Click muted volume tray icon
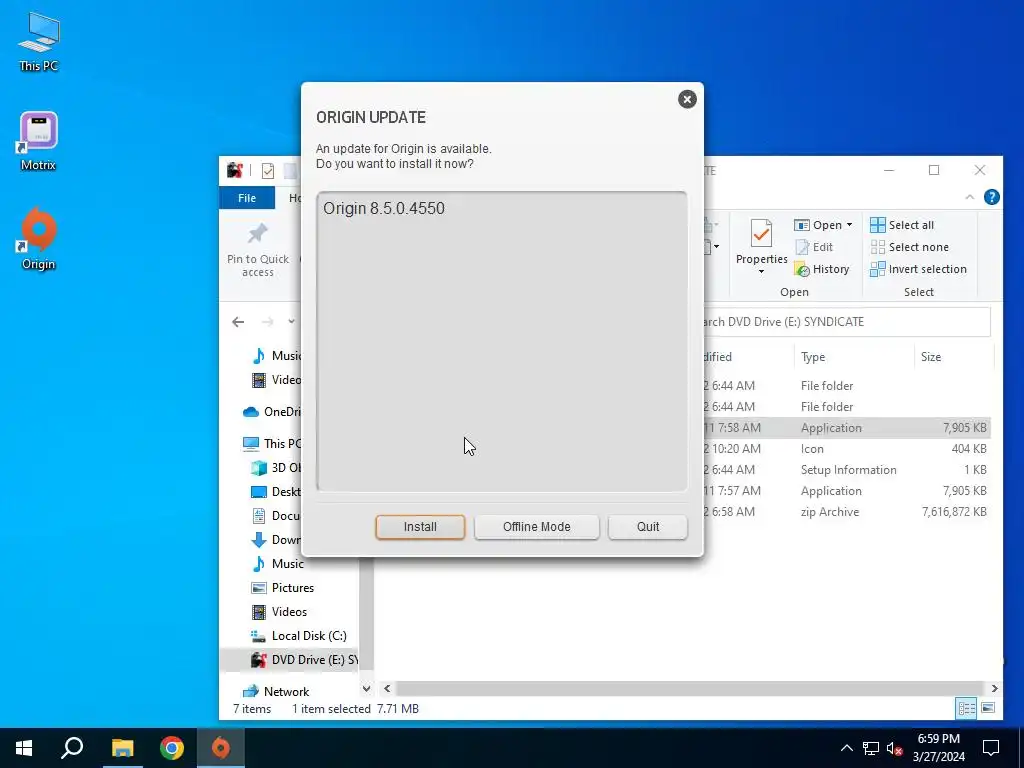The width and height of the screenshot is (1024, 768). tap(894, 748)
